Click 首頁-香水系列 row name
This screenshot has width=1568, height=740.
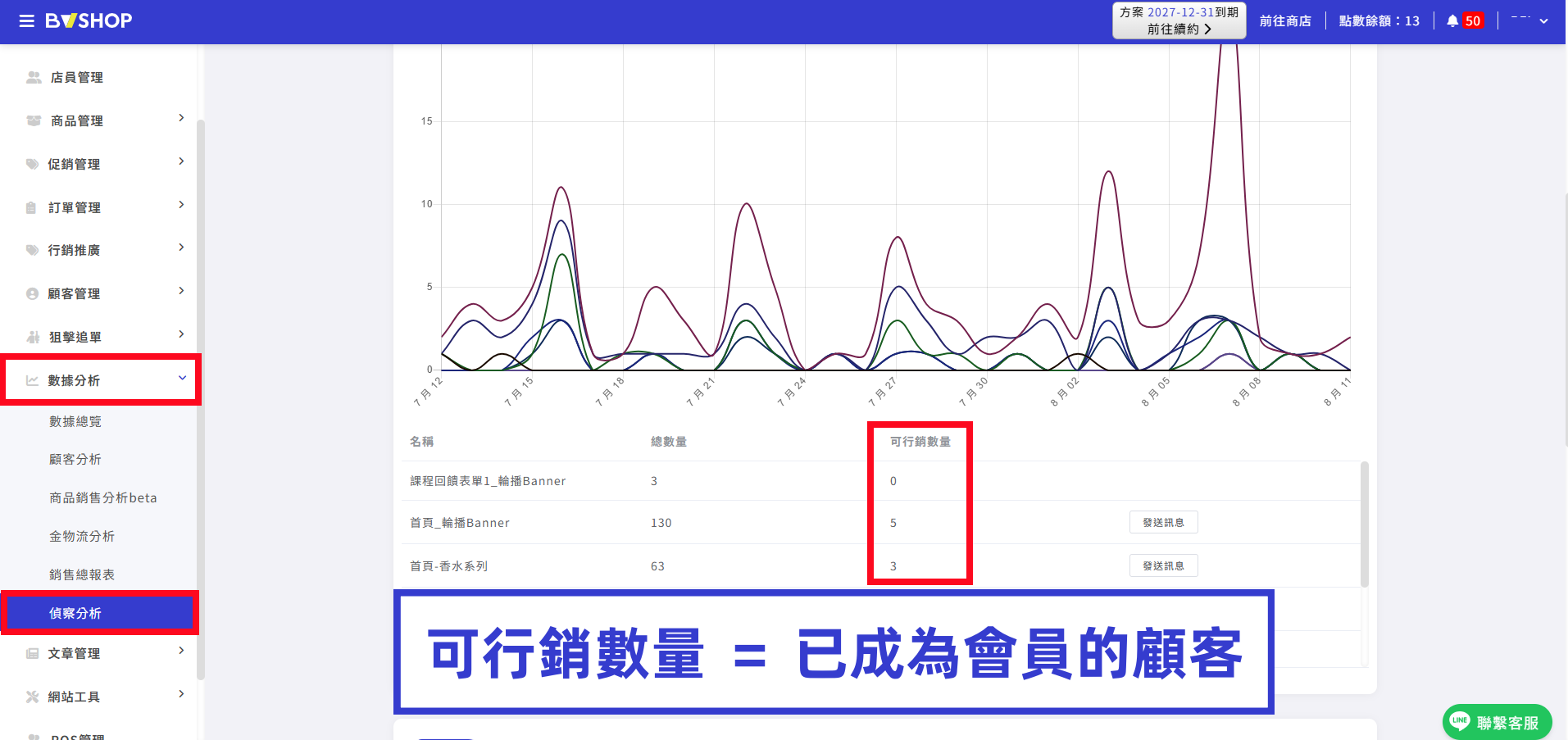pyautogui.click(x=448, y=566)
